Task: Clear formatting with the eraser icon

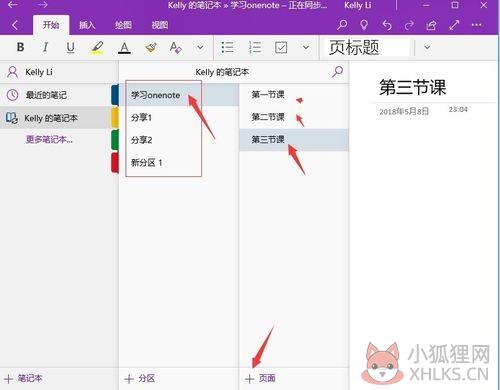Action: 176,48
